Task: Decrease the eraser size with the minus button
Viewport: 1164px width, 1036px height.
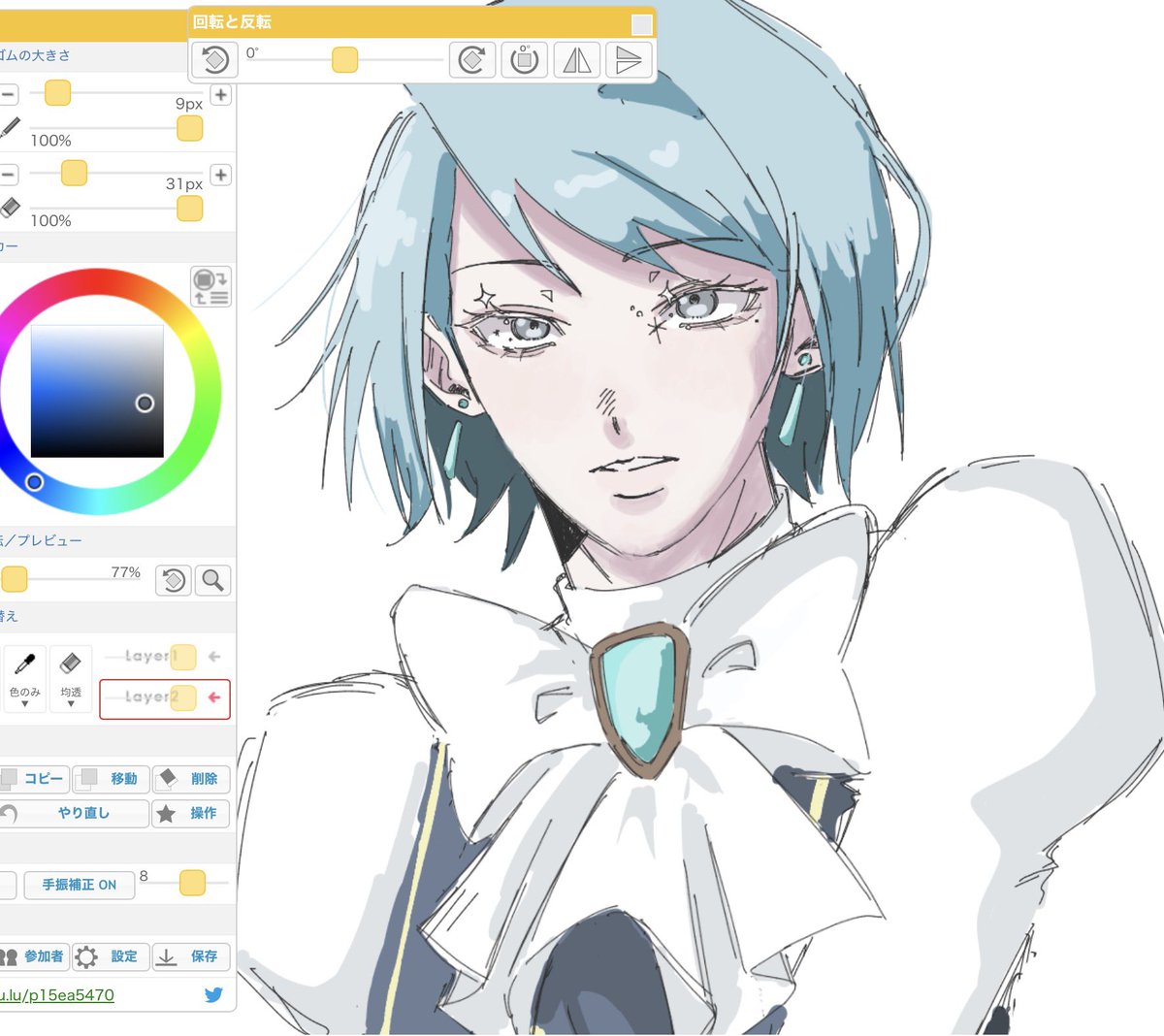Action: click(8, 175)
